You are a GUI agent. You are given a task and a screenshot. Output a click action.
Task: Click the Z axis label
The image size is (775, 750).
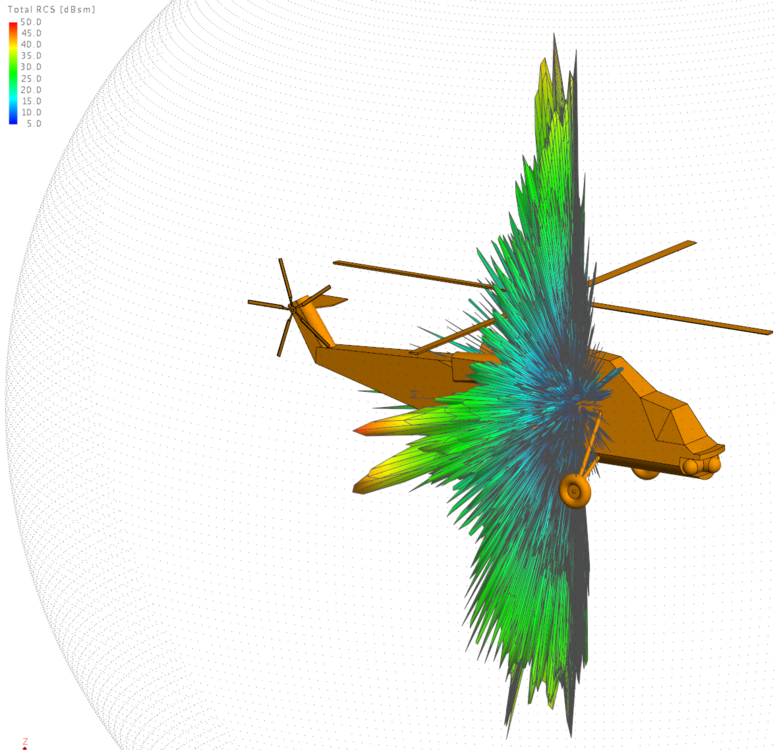(x=25, y=741)
